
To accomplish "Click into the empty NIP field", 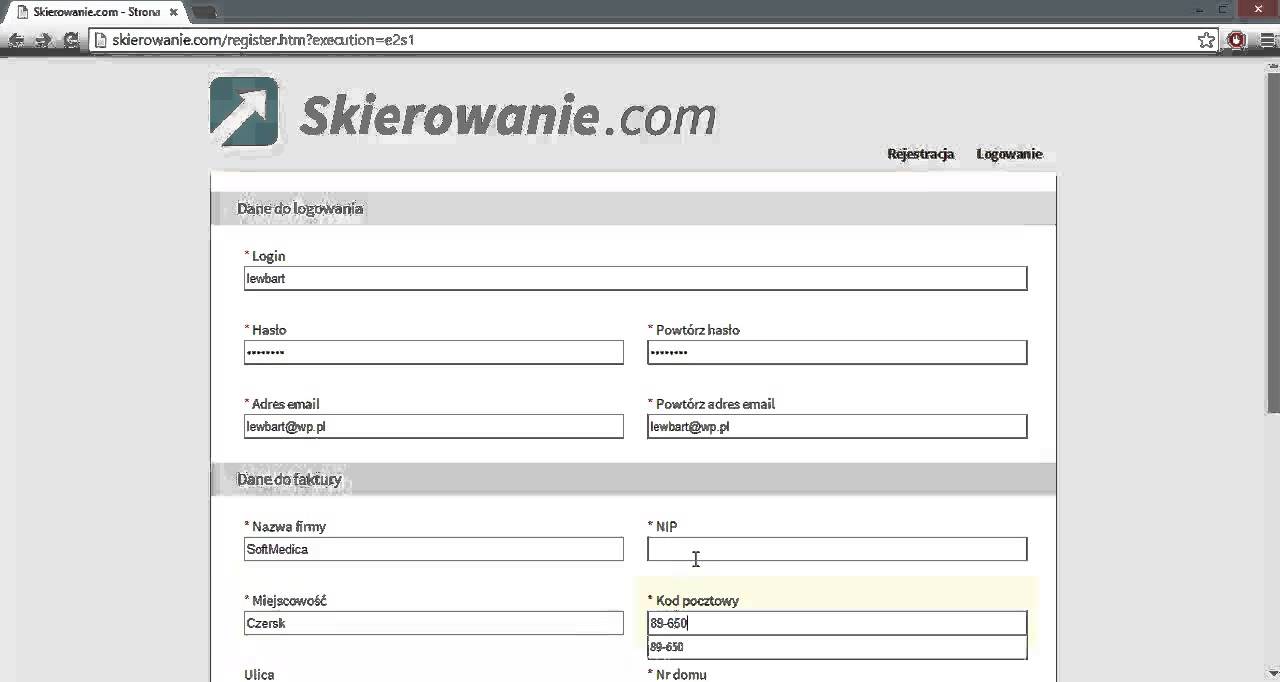I will tap(837, 549).
